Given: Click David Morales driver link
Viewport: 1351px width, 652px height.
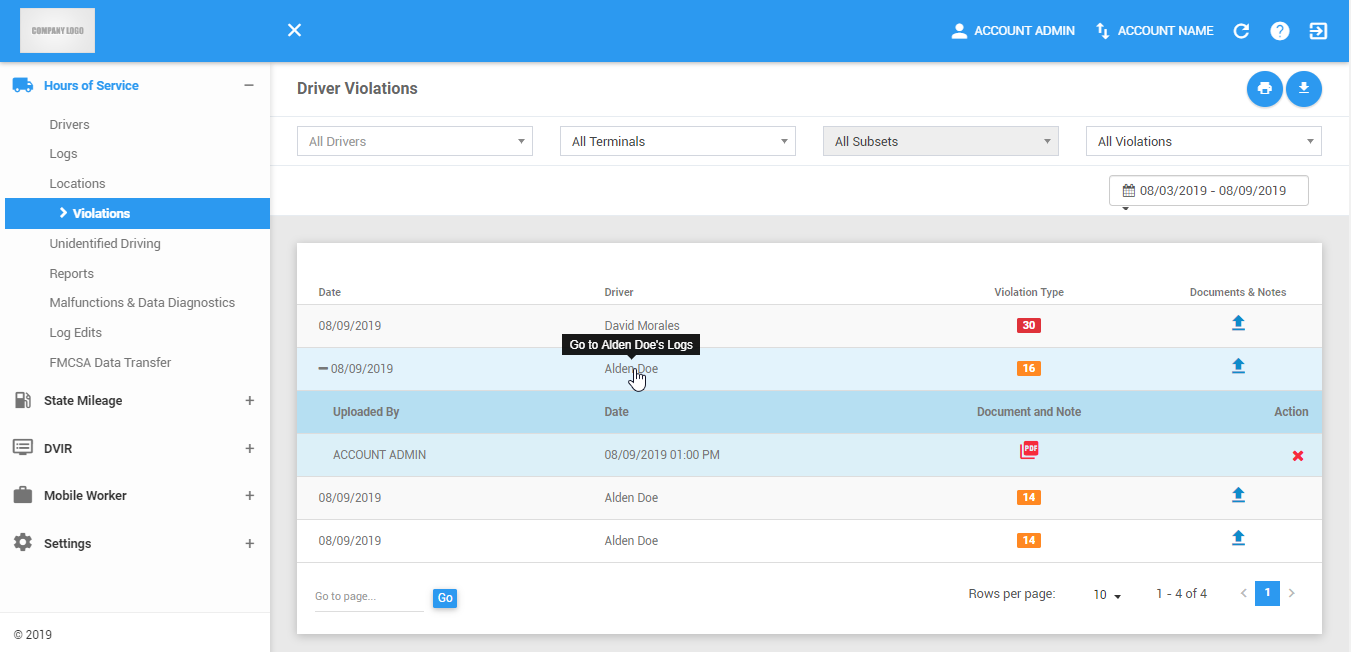Looking at the screenshot, I should [x=642, y=326].
